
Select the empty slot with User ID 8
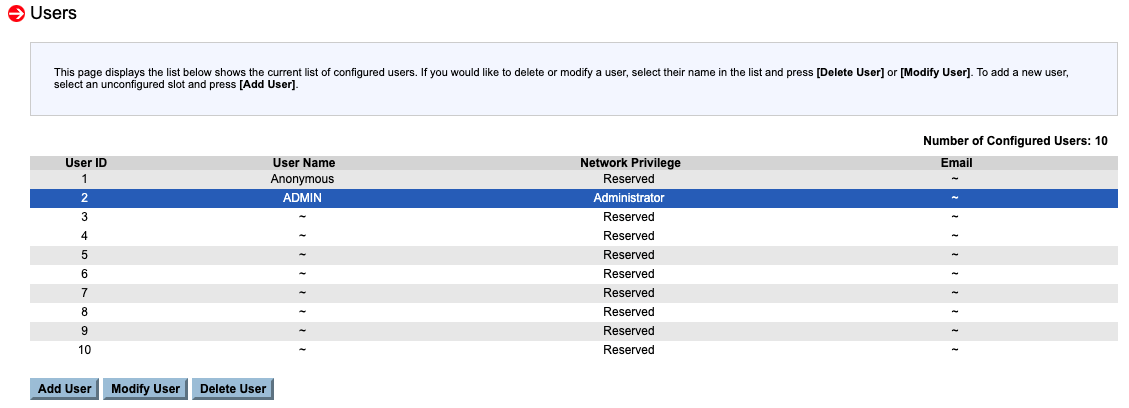pyautogui.click(x=302, y=312)
